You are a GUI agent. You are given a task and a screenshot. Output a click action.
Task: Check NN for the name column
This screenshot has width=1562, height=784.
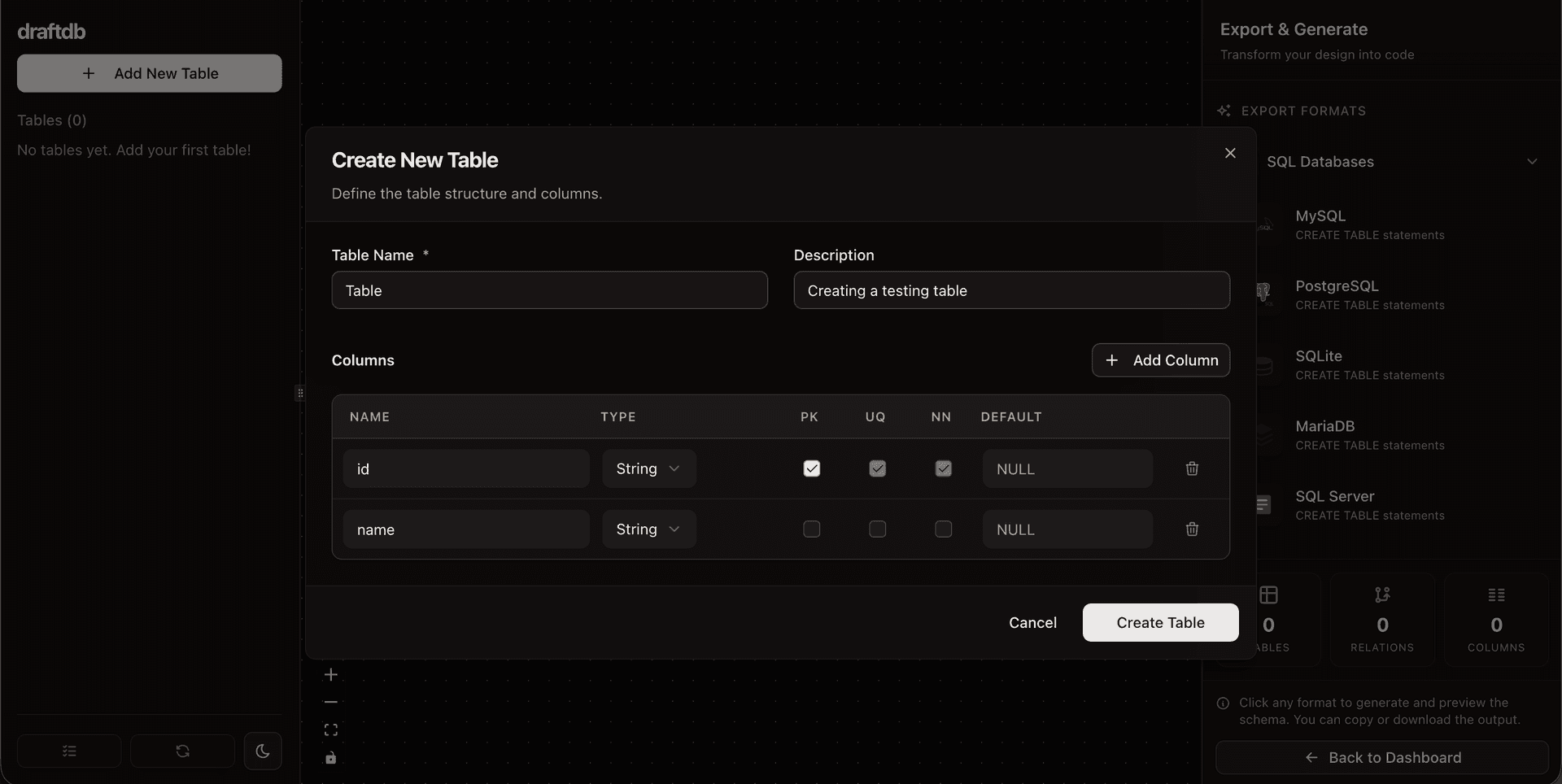pos(943,529)
